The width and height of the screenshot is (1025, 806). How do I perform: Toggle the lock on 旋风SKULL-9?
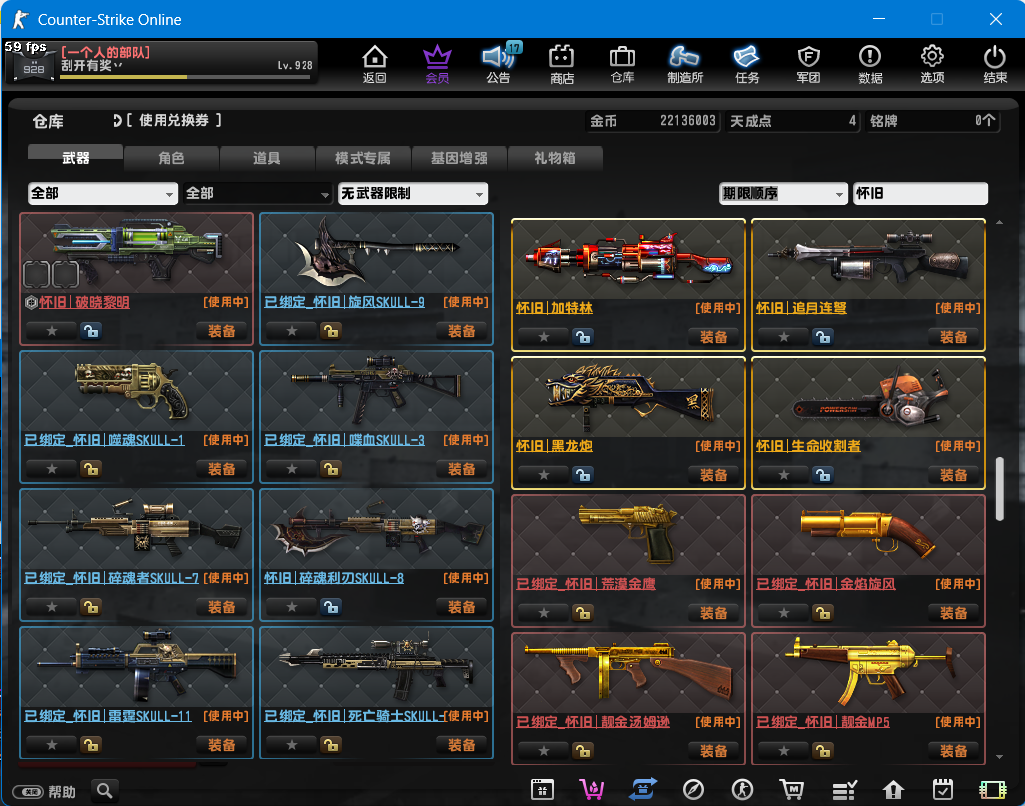[x=331, y=331]
